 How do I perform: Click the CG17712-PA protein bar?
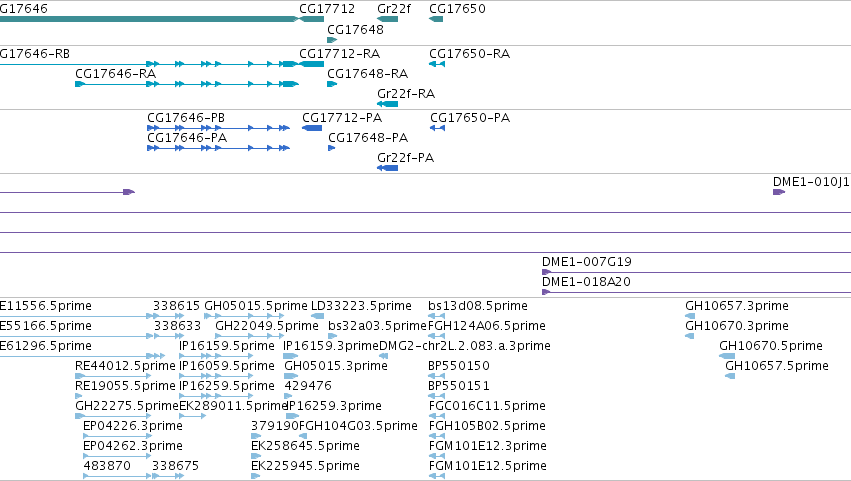click(x=312, y=128)
